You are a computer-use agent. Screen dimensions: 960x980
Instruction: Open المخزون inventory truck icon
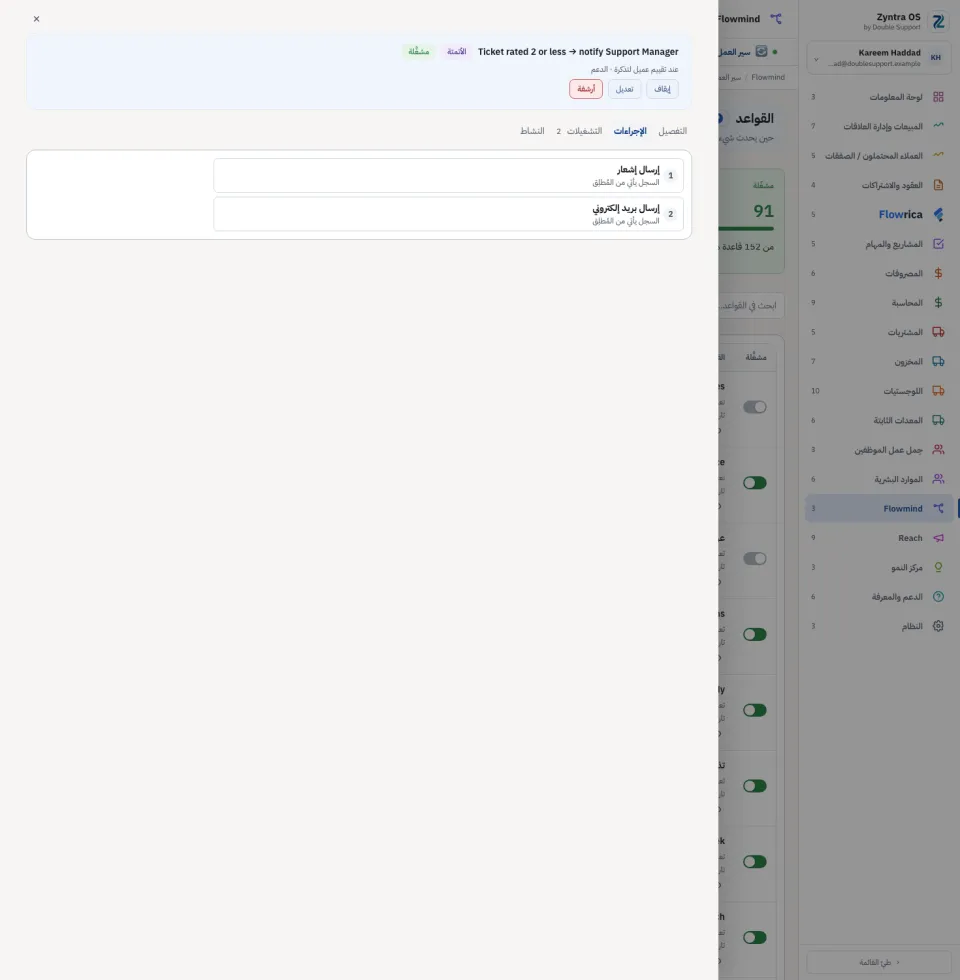(938, 361)
